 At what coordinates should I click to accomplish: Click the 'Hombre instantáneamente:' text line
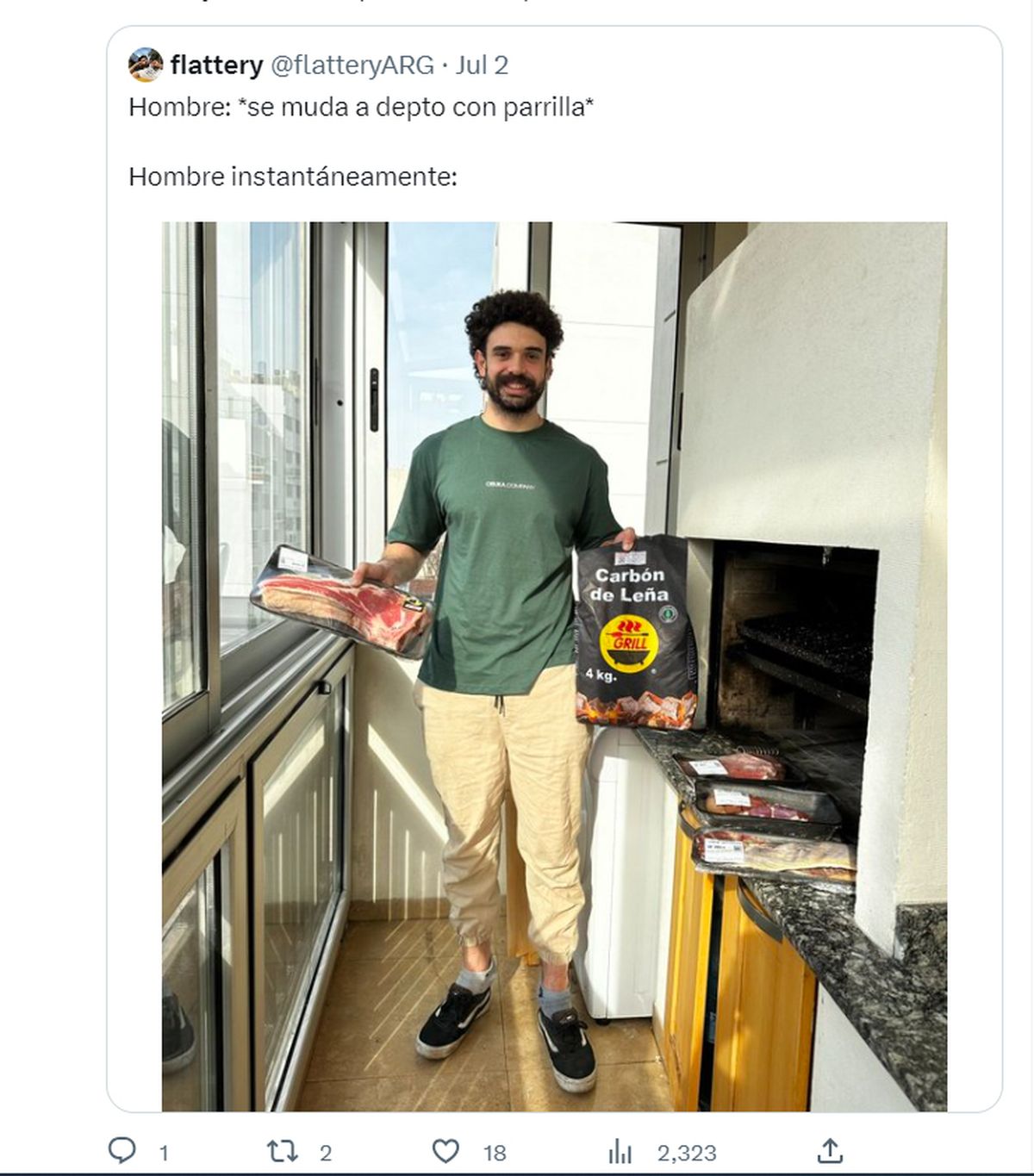pyautogui.click(x=292, y=177)
